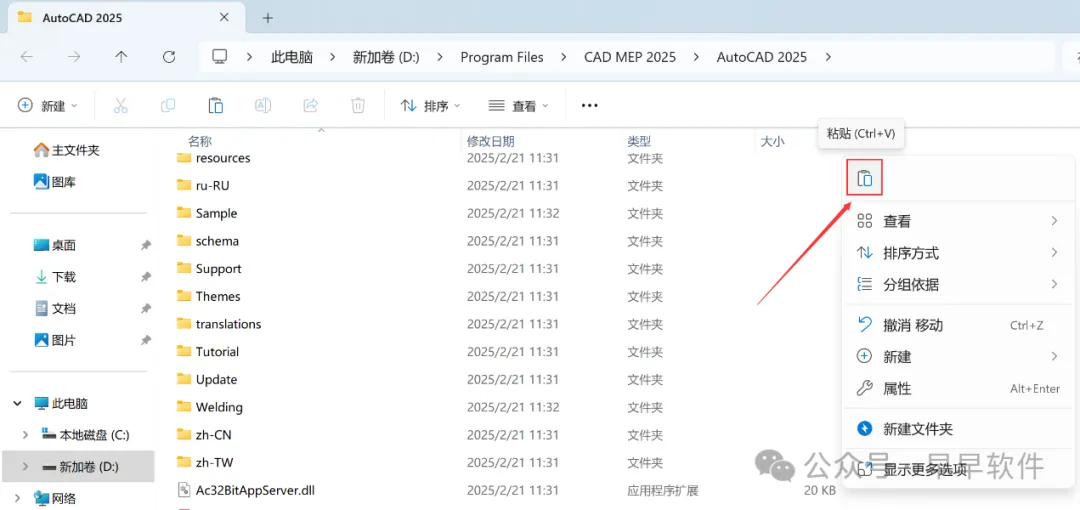Screen dimensions: 1080x510
Task: Go back with the left arrow
Action: 27,57
